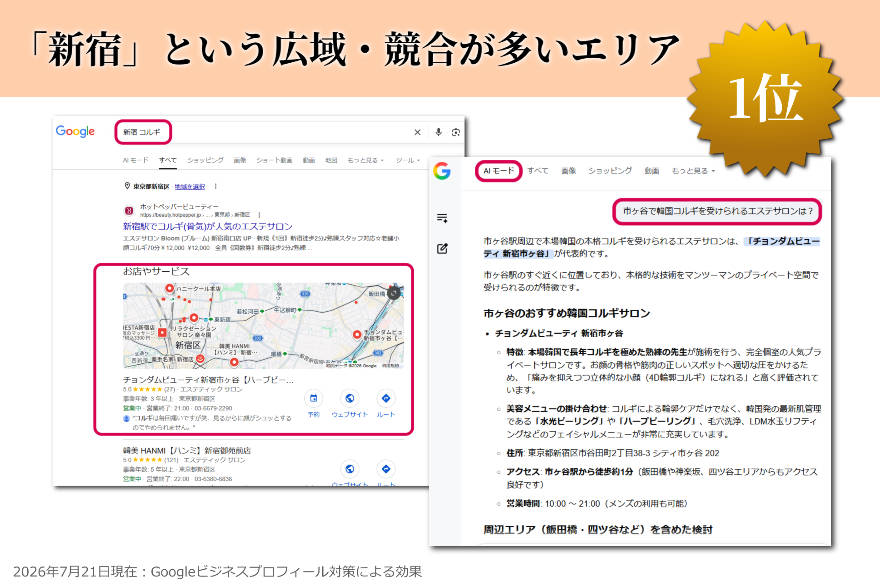This screenshot has width=880, height=587.
Task: Click the 住所: 東京都新宿区市谷田町 line
Action: [613, 453]
